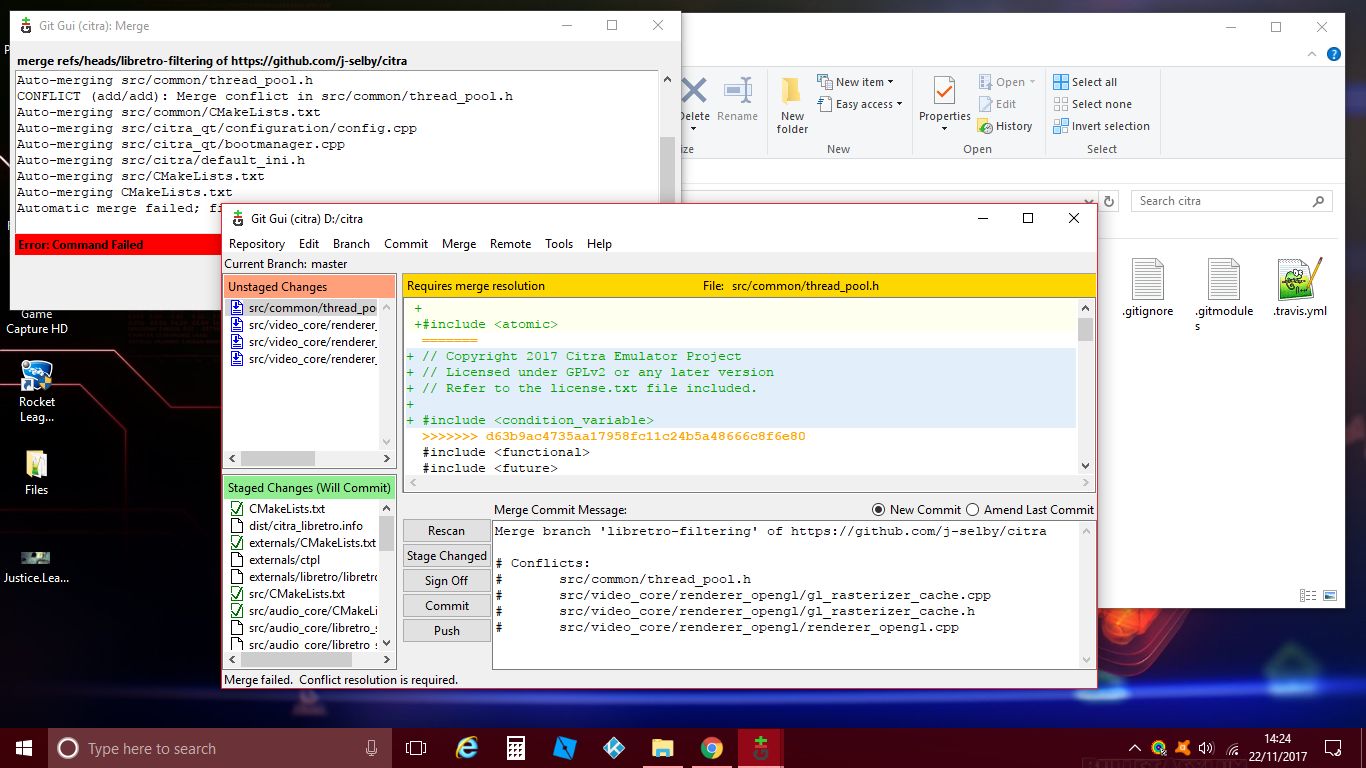Select the Justice League desktop icon

click(x=37, y=564)
